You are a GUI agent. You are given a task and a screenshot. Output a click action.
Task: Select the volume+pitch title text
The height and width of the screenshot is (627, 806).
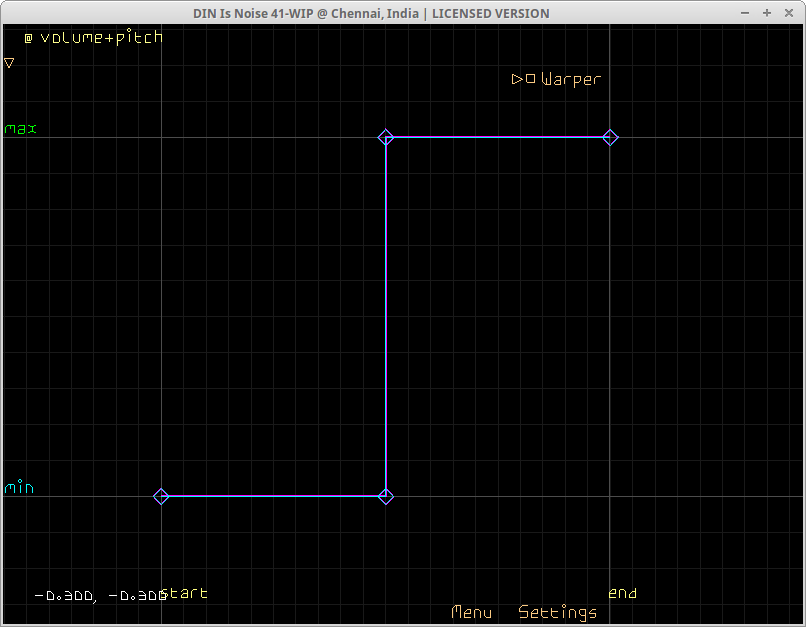pos(101,38)
